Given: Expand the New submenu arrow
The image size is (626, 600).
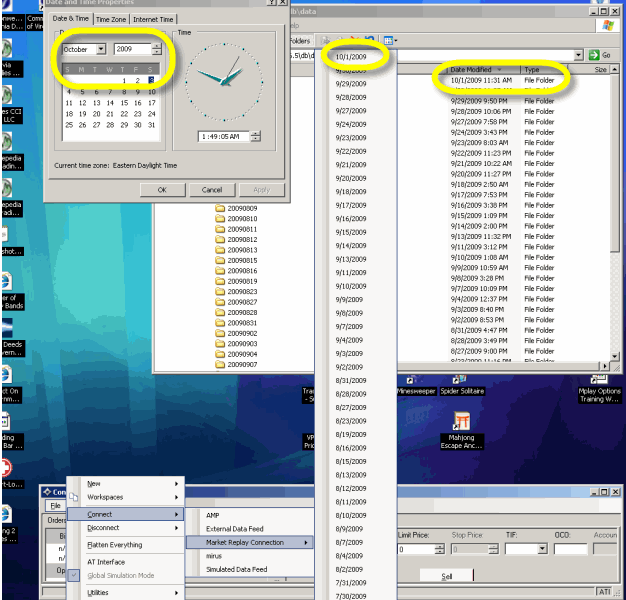Looking at the screenshot, I should point(176,483).
